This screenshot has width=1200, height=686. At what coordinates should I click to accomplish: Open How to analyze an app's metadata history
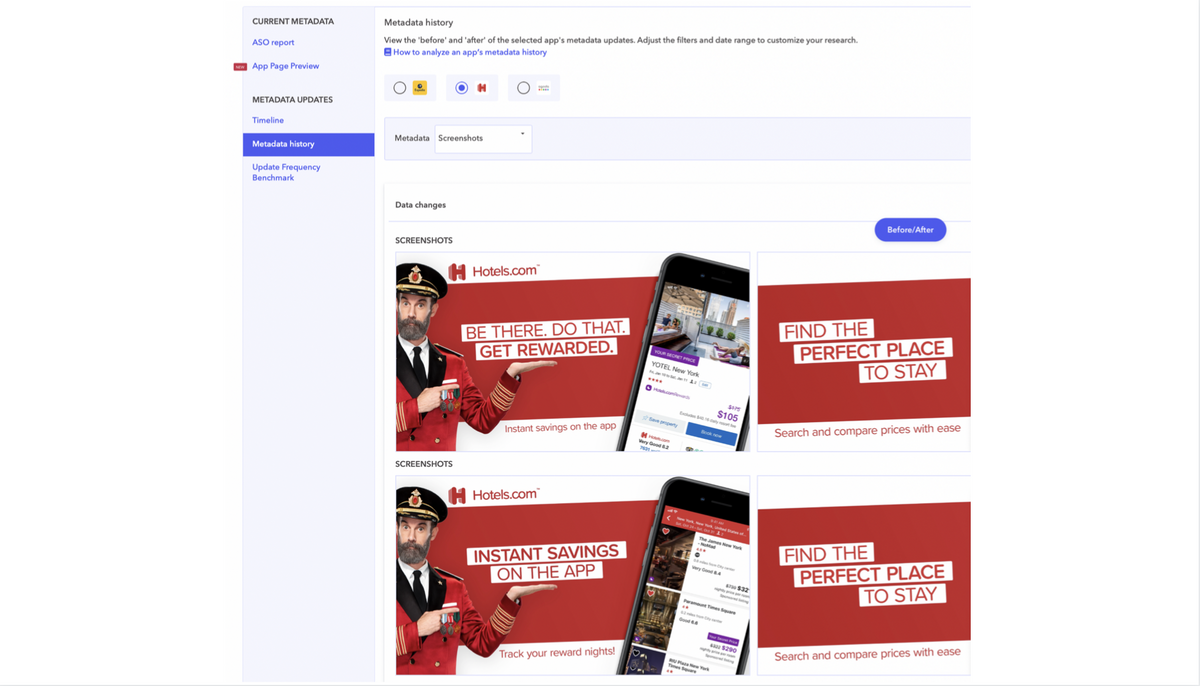(470, 52)
